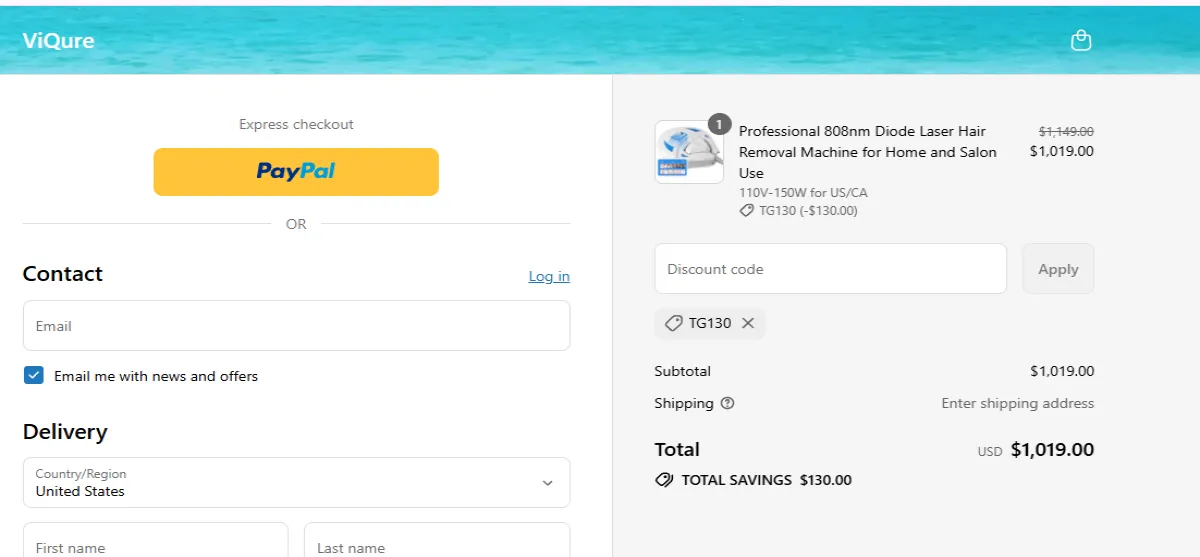
Task: Click Enter shipping address text
Action: point(1018,404)
